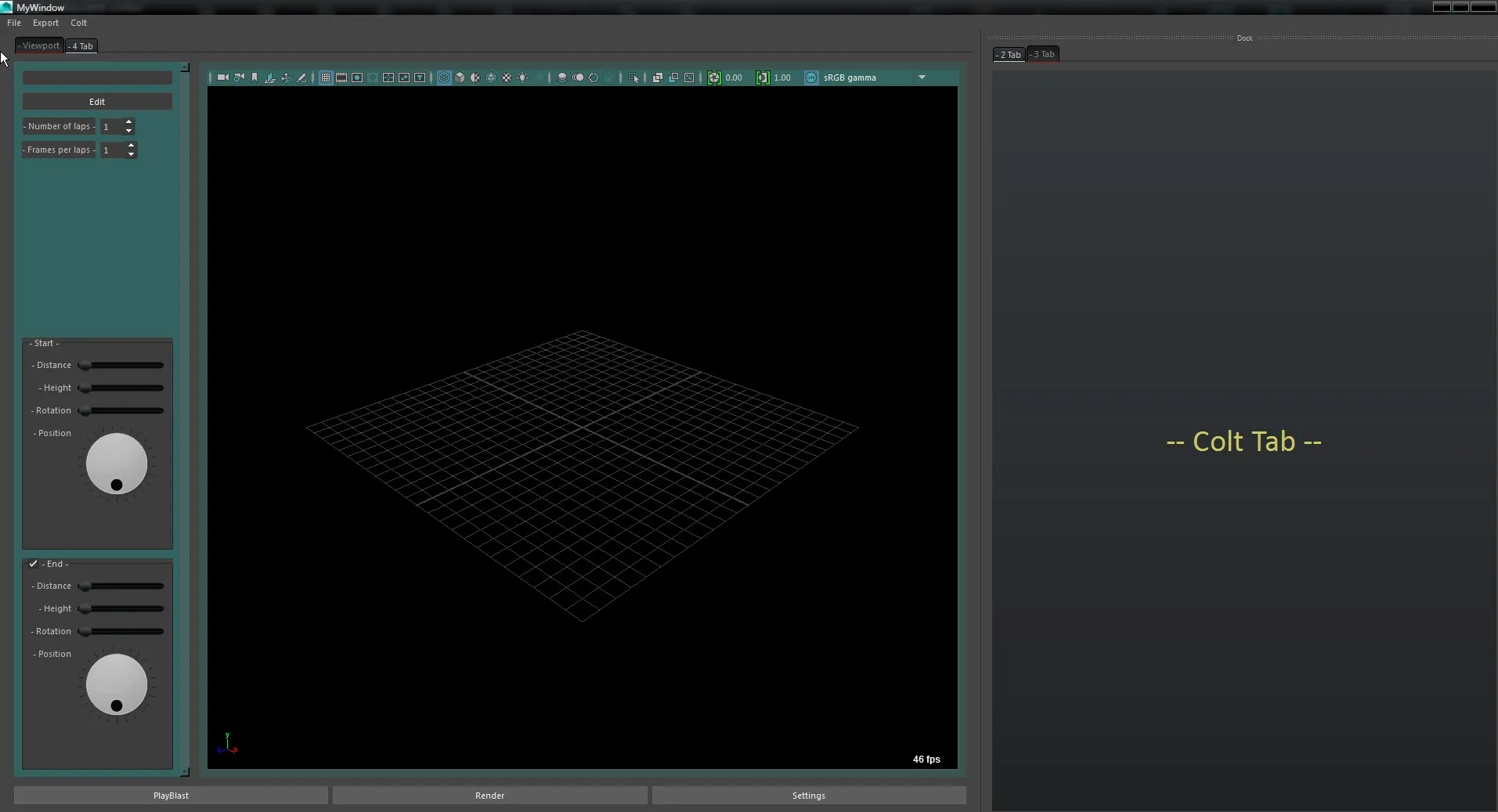Click the Render button

pos(489,796)
